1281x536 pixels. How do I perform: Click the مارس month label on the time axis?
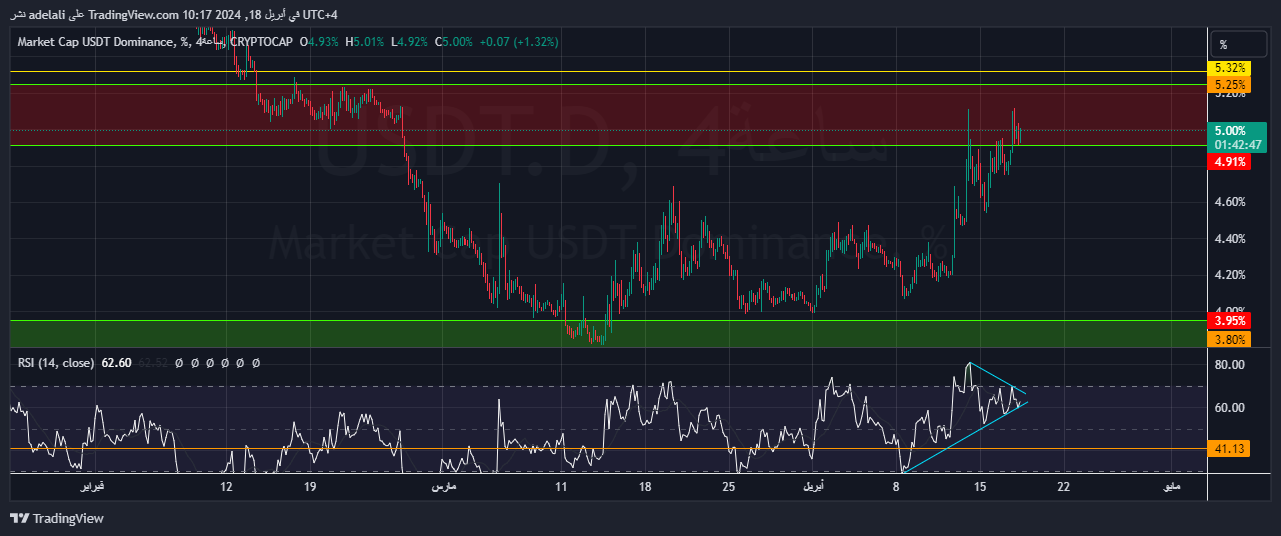(444, 487)
